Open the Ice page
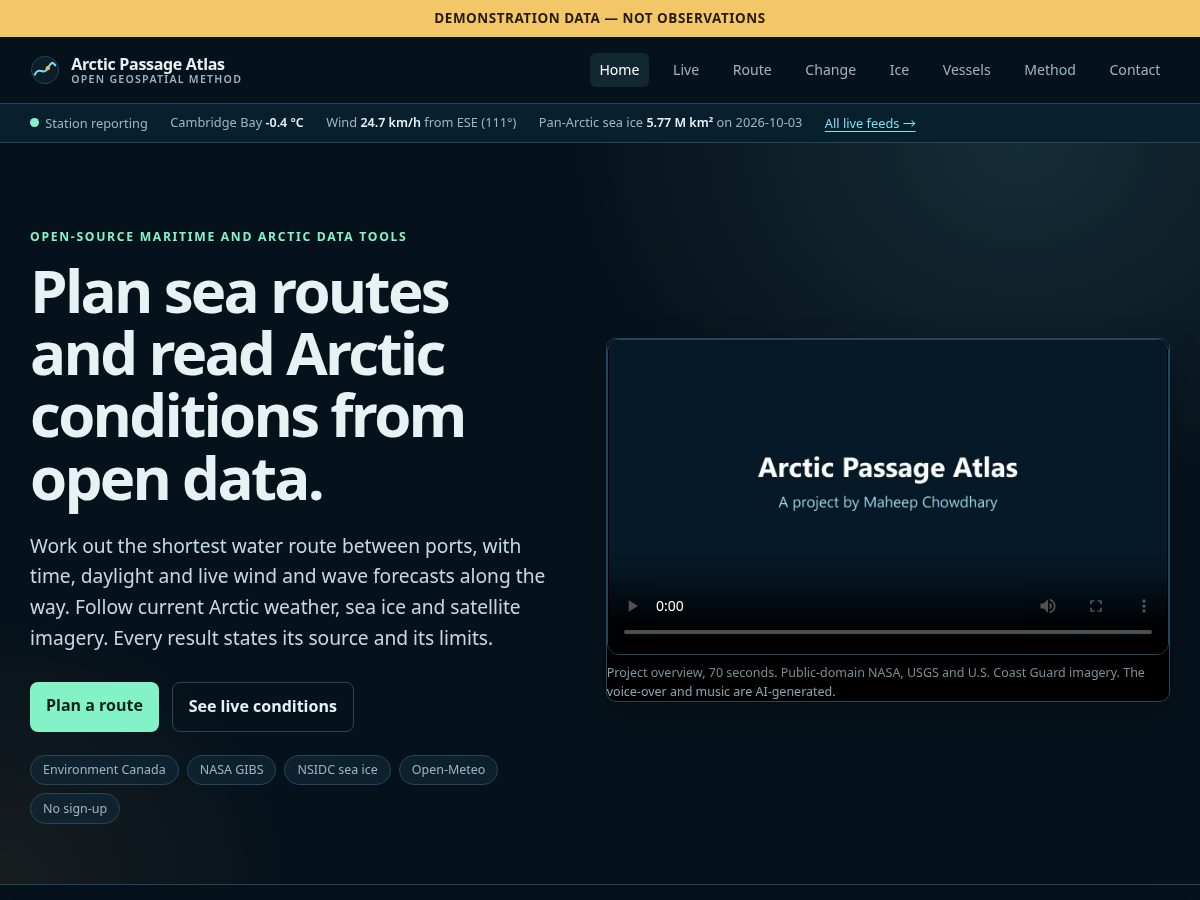The height and width of the screenshot is (900, 1200). [x=899, y=70]
